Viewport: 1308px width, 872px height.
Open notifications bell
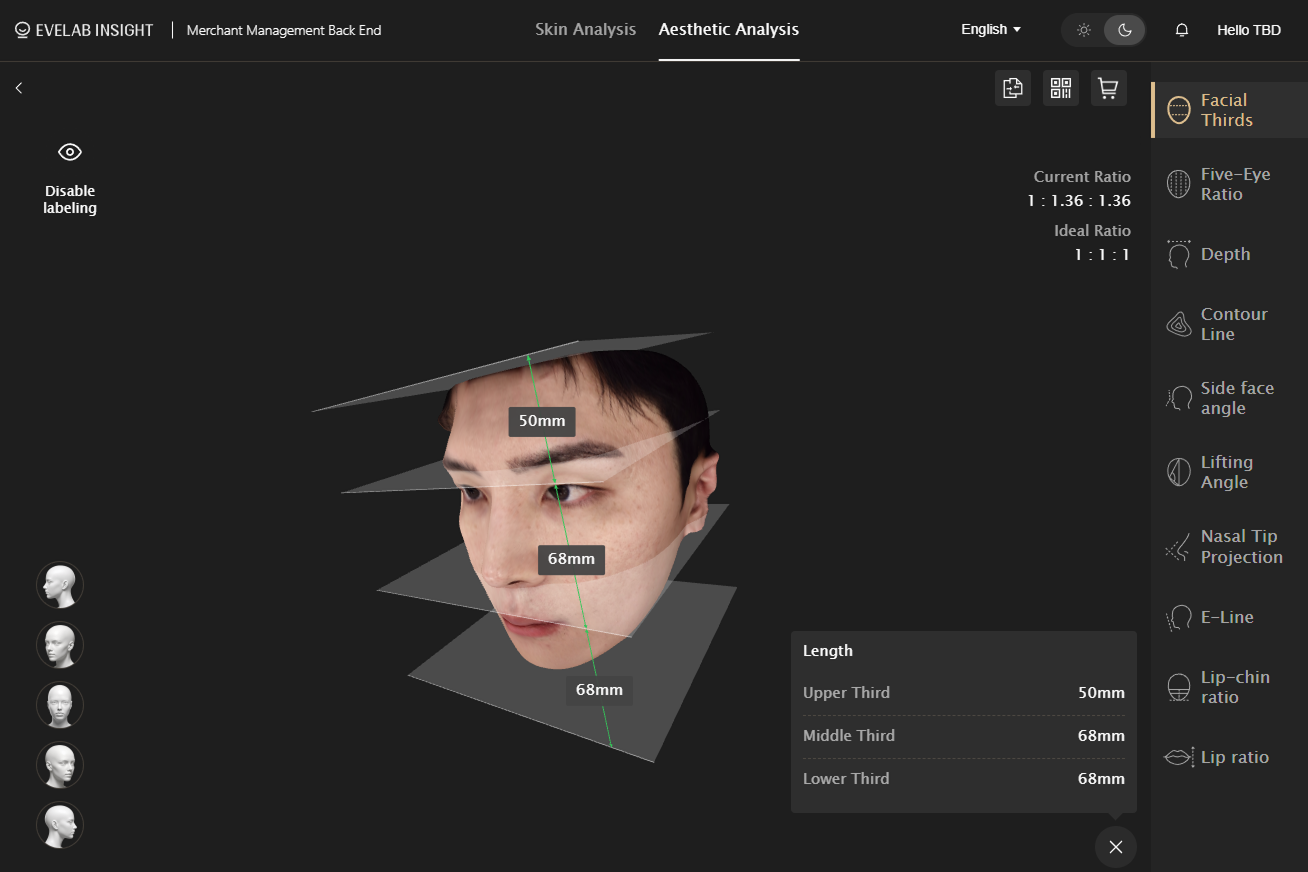(1182, 30)
